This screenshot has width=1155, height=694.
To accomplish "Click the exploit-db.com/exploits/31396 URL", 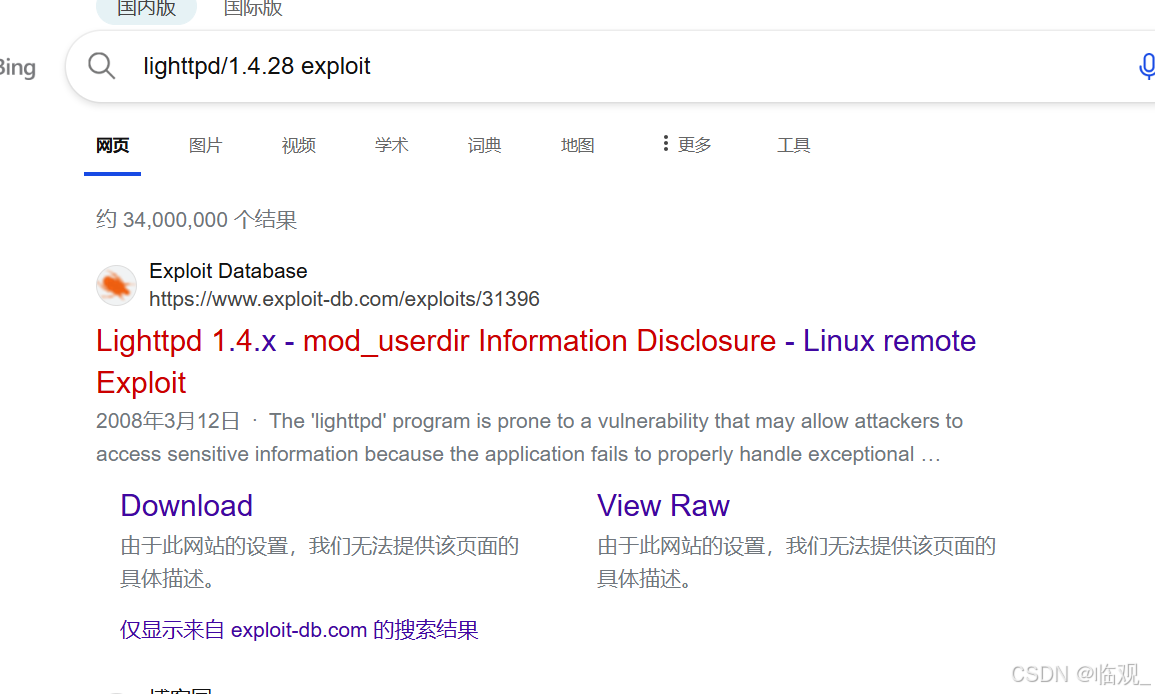I will (344, 299).
